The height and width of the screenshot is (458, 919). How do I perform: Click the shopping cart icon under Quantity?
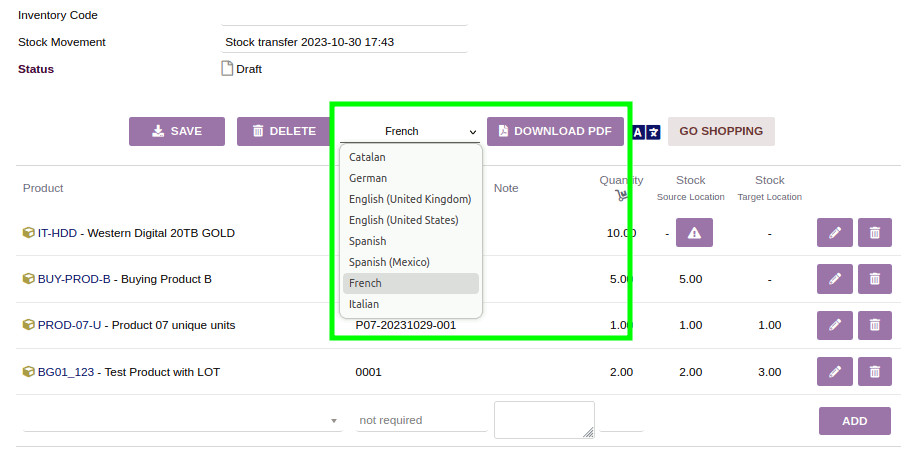[621, 196]
